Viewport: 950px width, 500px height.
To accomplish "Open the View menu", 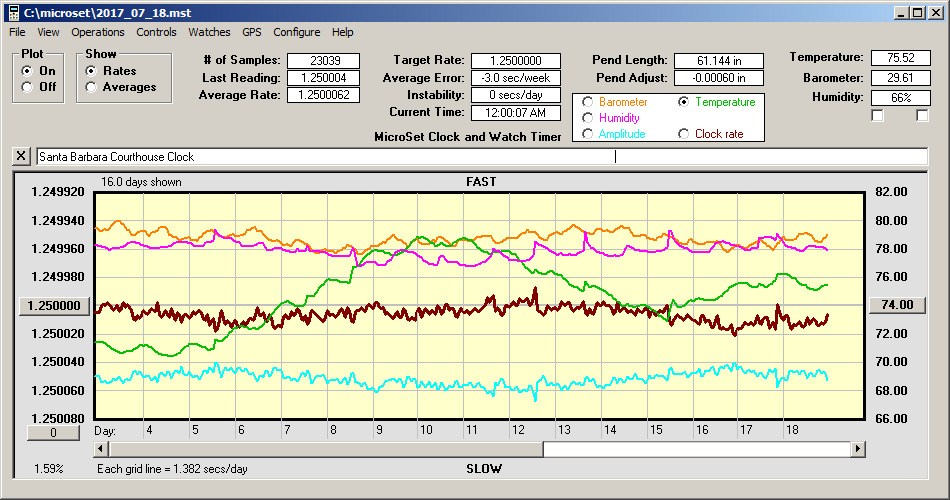I will 48,32.
